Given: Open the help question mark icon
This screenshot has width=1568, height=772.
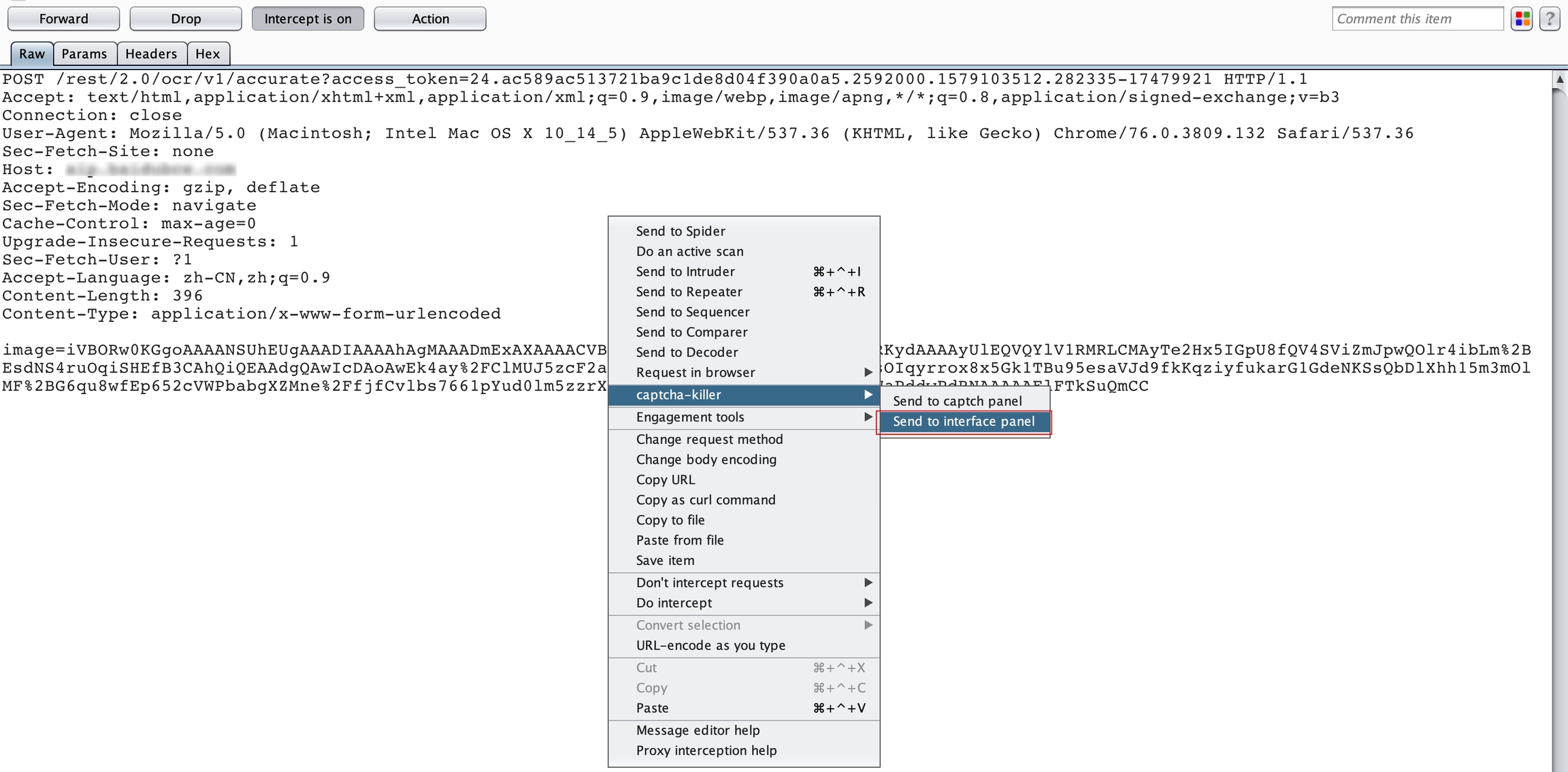Looking at the screenshot, I should (x=1550, y=19).
